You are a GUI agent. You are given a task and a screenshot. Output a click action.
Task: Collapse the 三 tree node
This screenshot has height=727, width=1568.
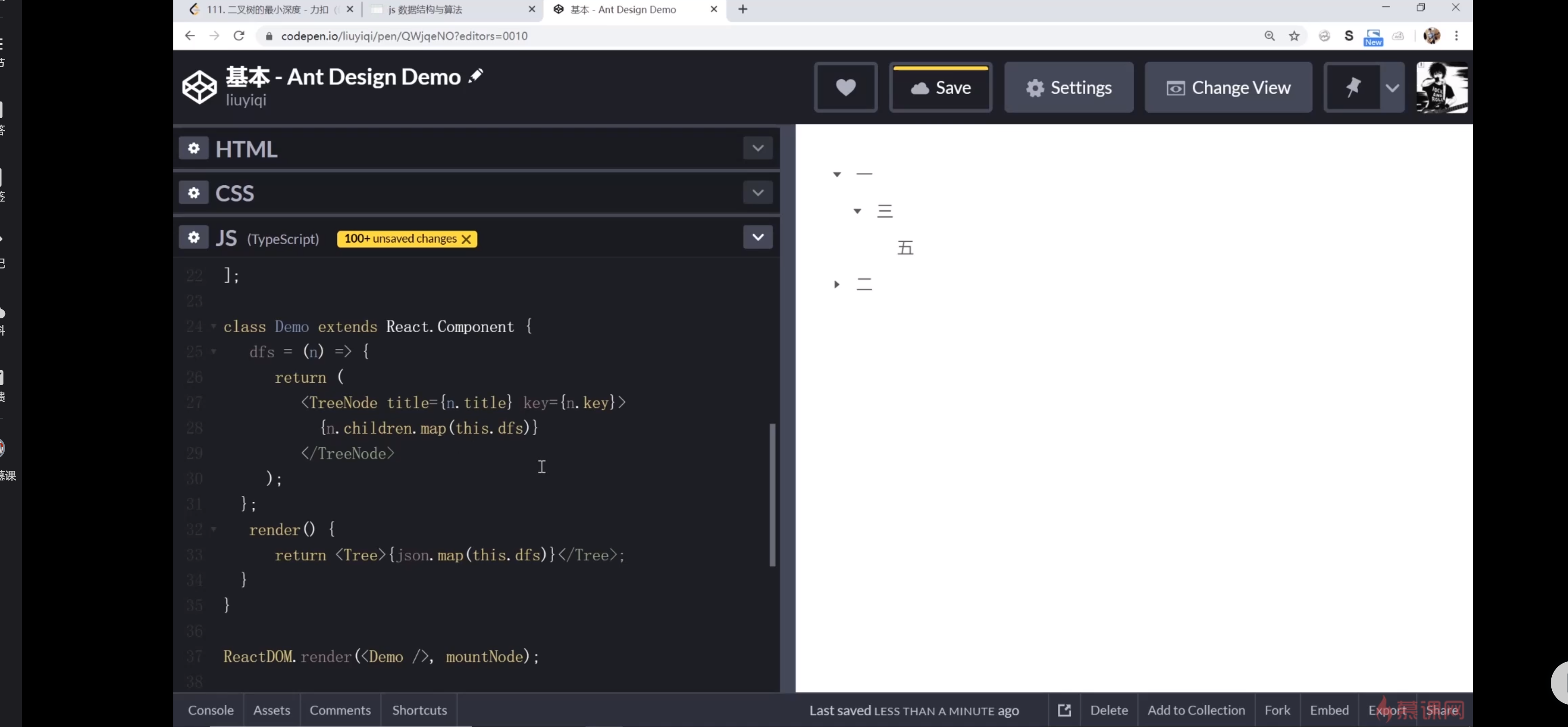(857, 211)
